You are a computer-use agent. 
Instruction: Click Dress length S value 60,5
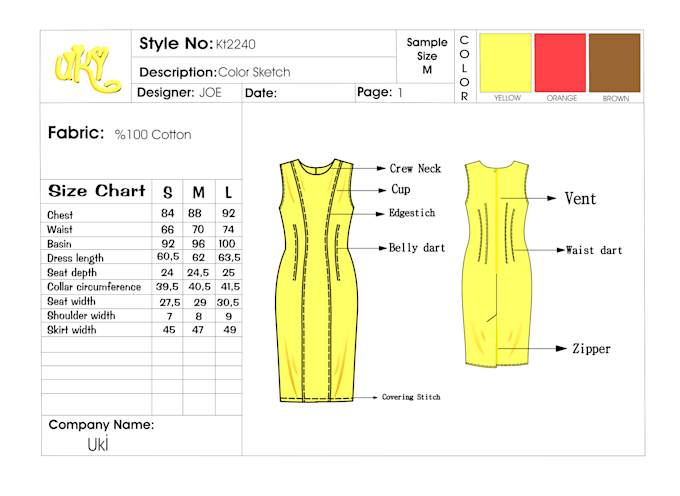168,257
